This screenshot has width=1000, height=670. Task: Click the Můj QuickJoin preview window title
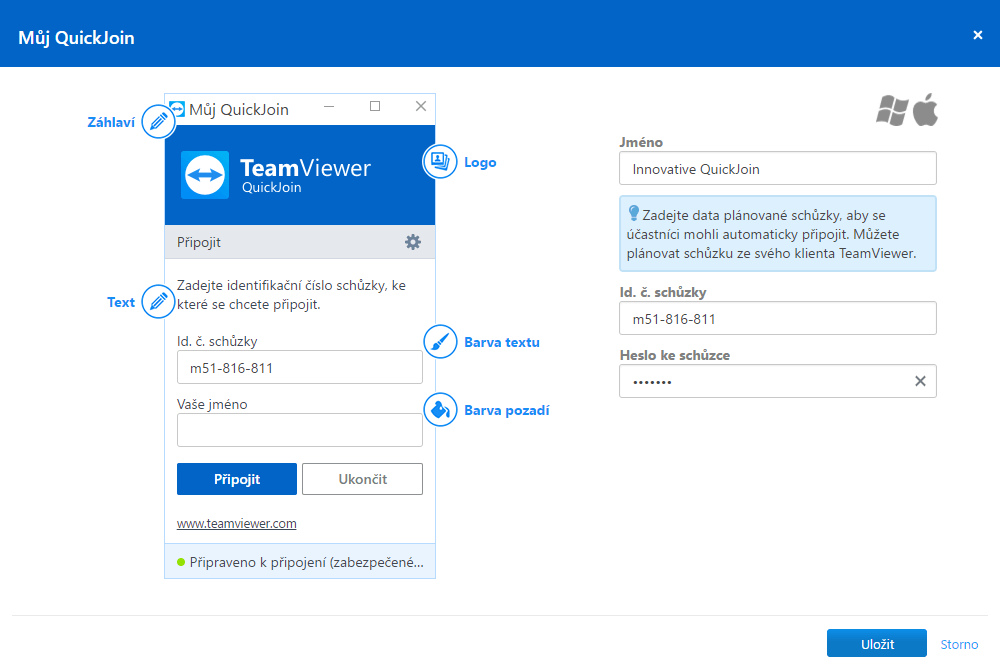tap(239, 110)
